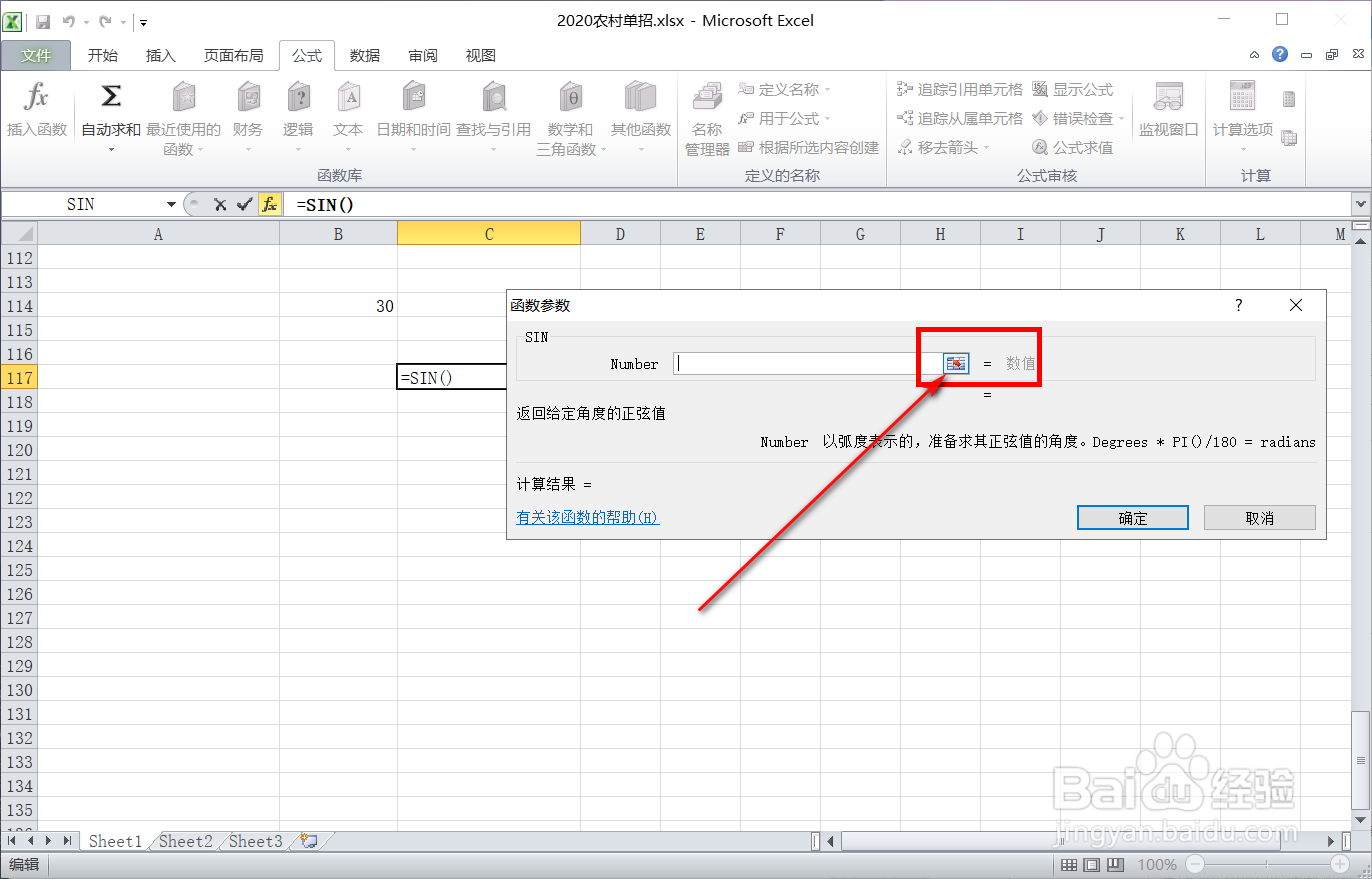The height and width of the screenshot is (879, 1372).
Task: Open Recently Used (最近使用的函数) functions
Action: 183,118
